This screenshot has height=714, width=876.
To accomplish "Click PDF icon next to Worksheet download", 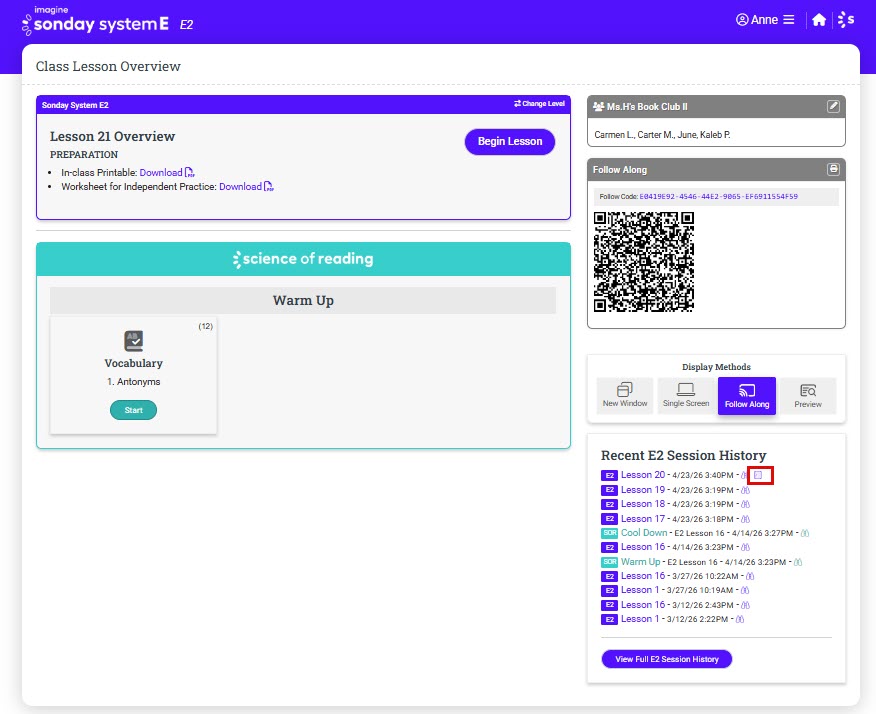I will (x=269, y=186).
